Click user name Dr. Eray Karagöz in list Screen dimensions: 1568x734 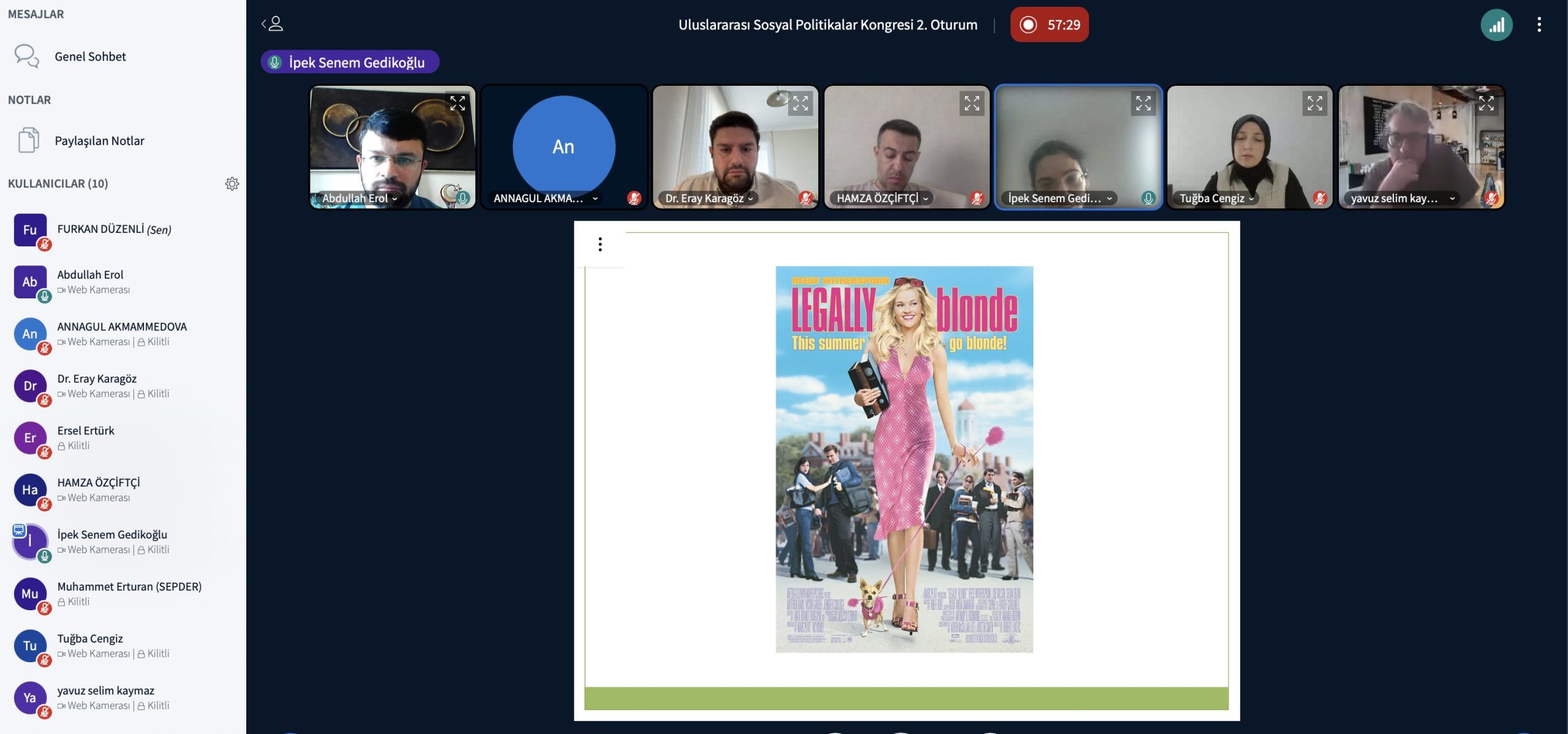point(97,379)
